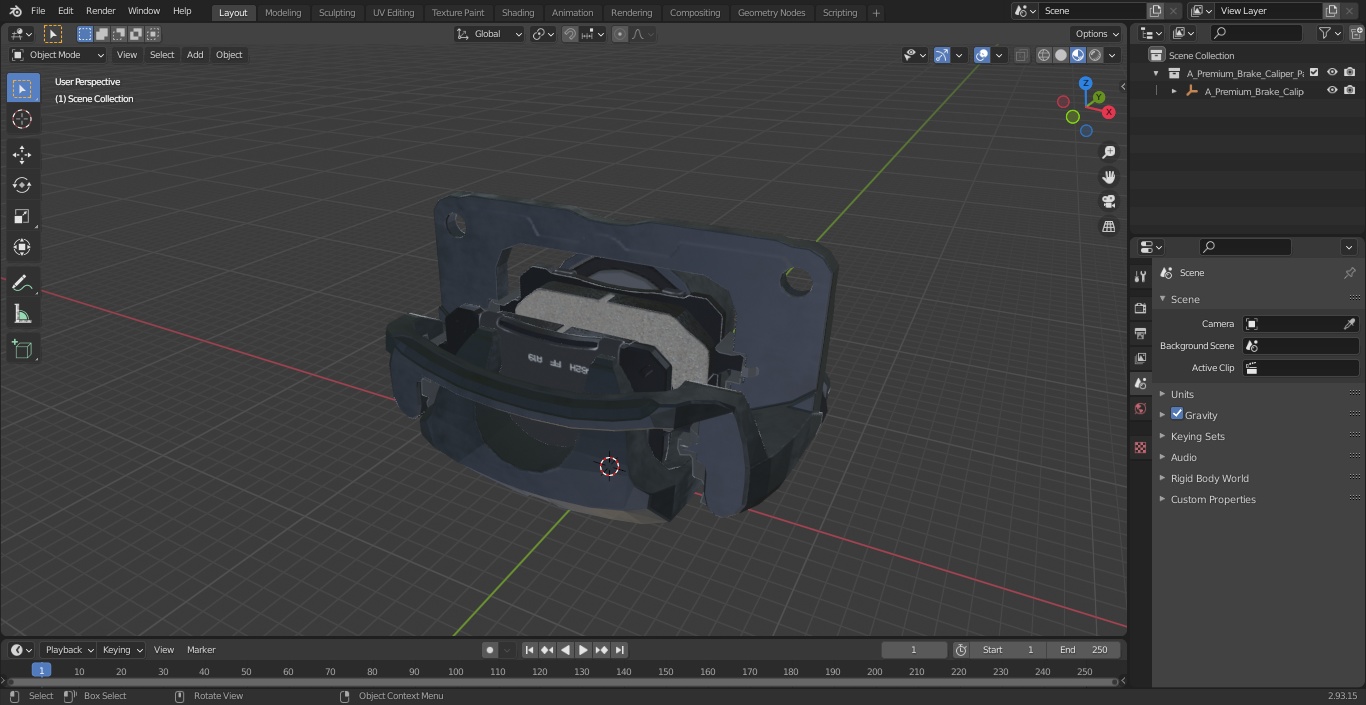
Task: Switch to rendered viewport shading
Action: pos(1095,55)
